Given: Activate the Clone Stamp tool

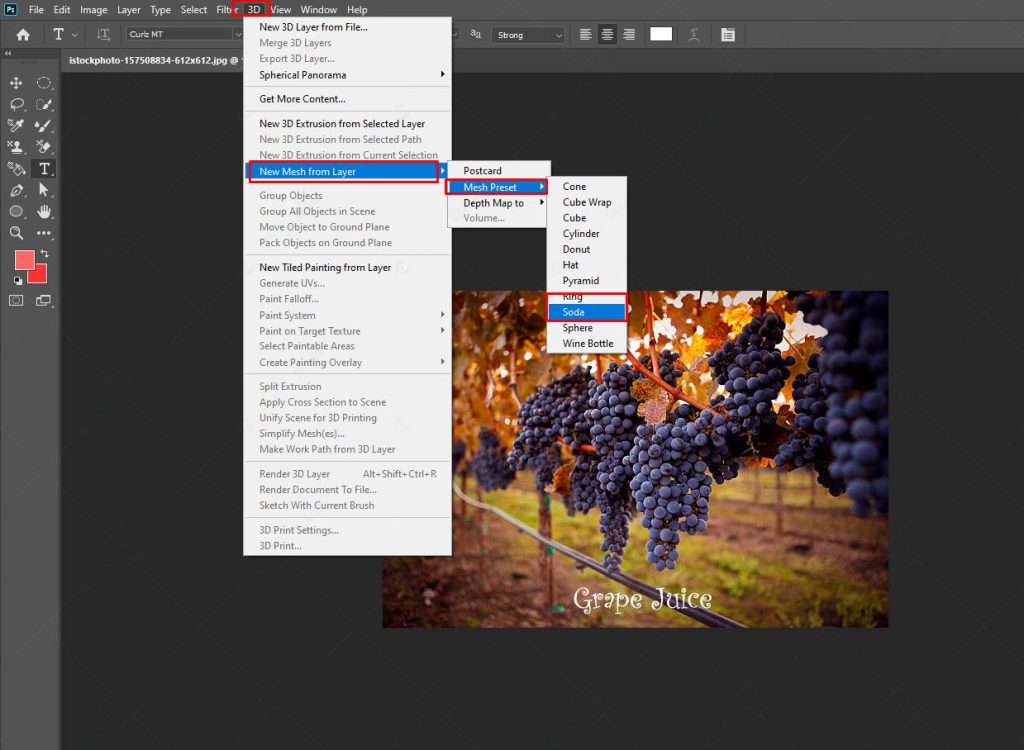Looking at the screenshot, I should (16, 147).
